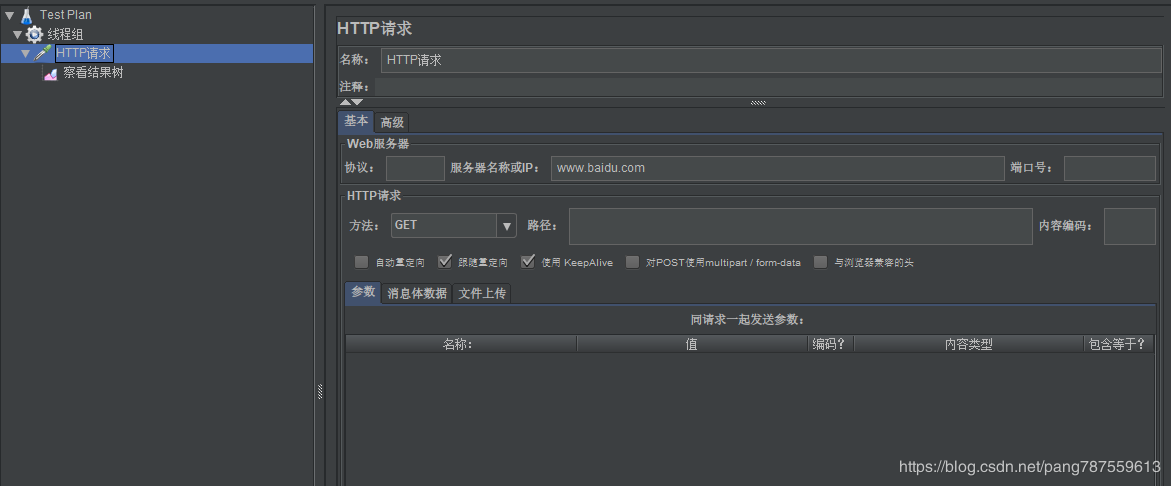Click the up/down collapse arrows below 注释
The width and height of the screenshot is (1171, 486).
[351, 102]
